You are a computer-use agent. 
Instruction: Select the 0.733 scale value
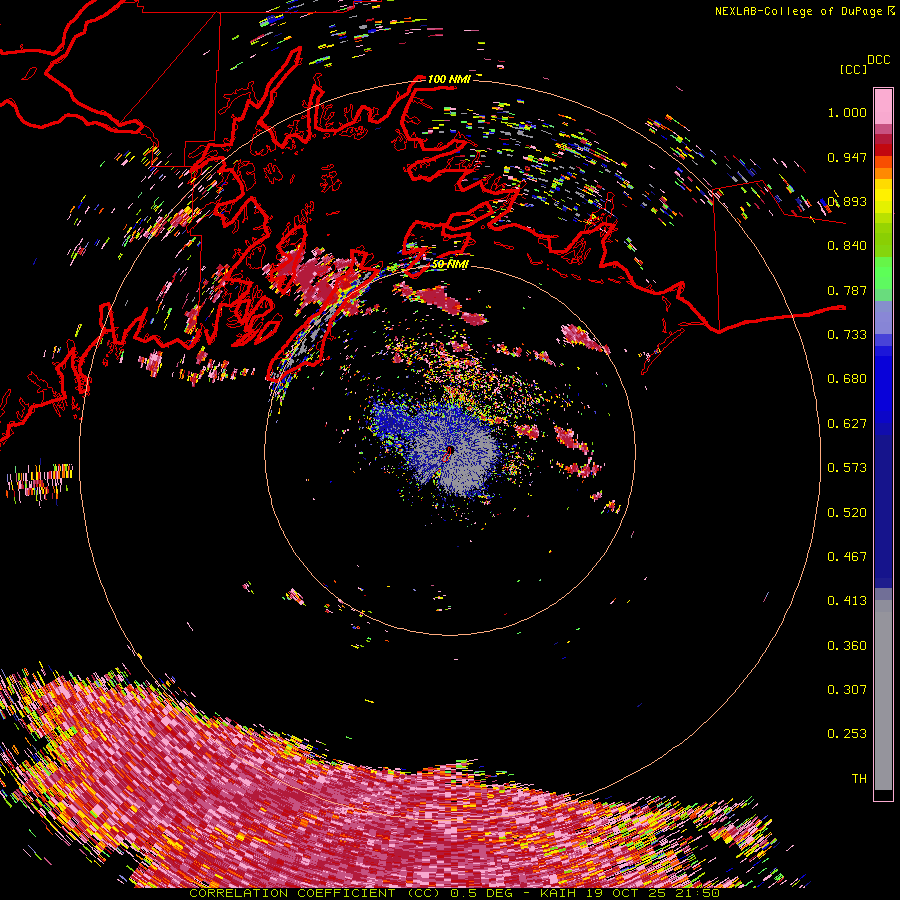847,335
